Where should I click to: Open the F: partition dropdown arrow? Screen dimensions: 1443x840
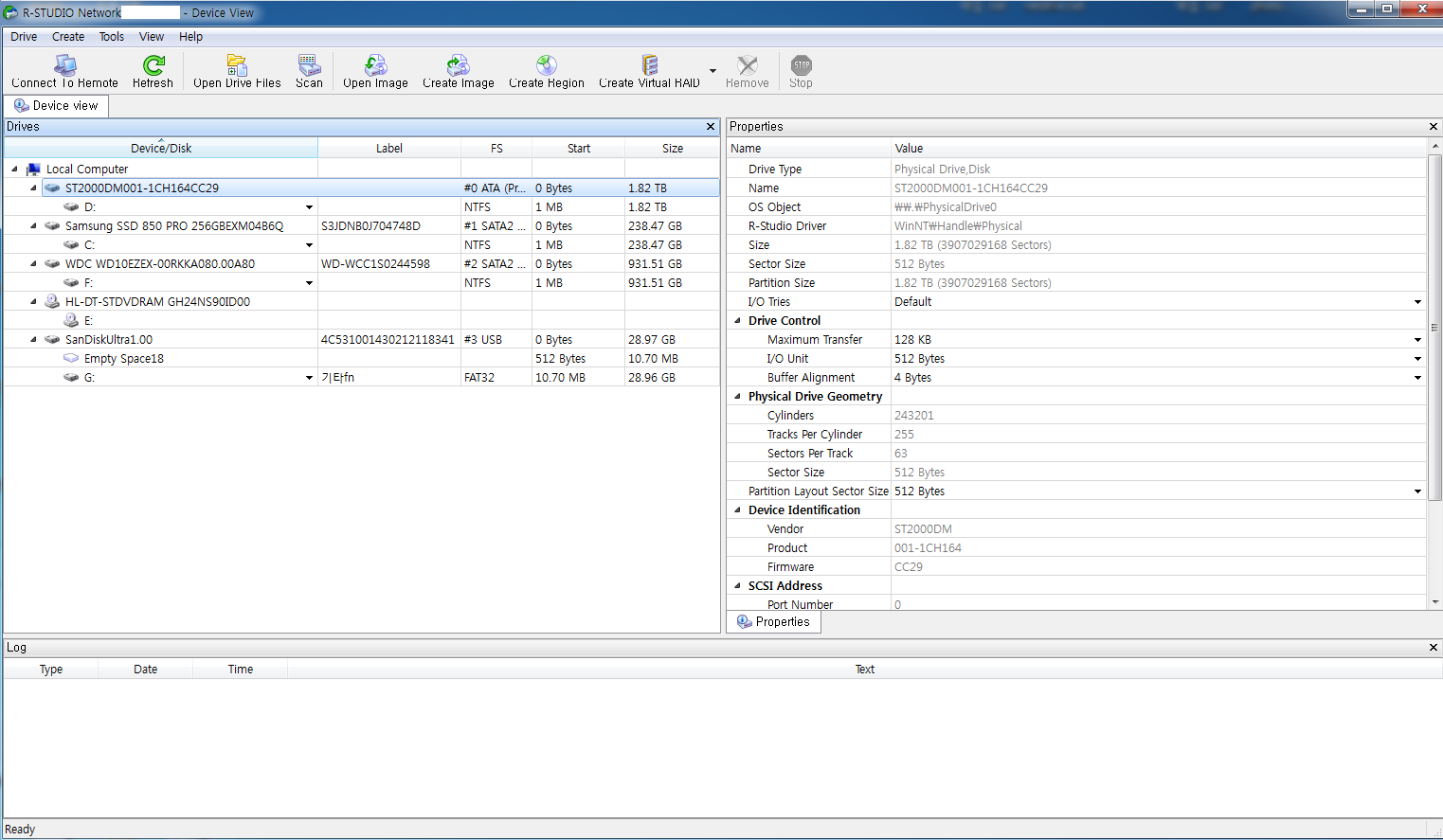(309, 283)
